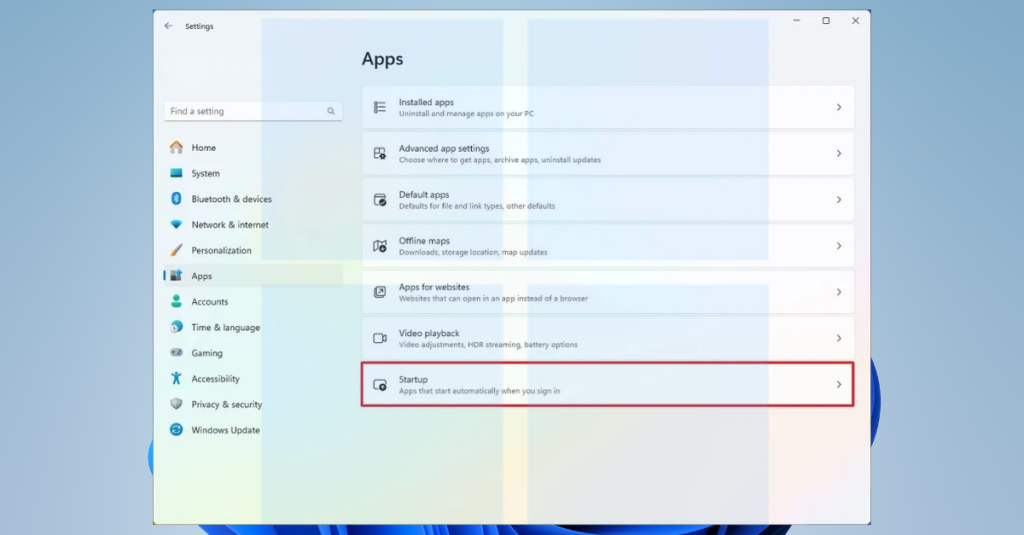Select Apps label in the sidebar
The width and height of the screenshot is (1024, 535).
tap(202, 276)
